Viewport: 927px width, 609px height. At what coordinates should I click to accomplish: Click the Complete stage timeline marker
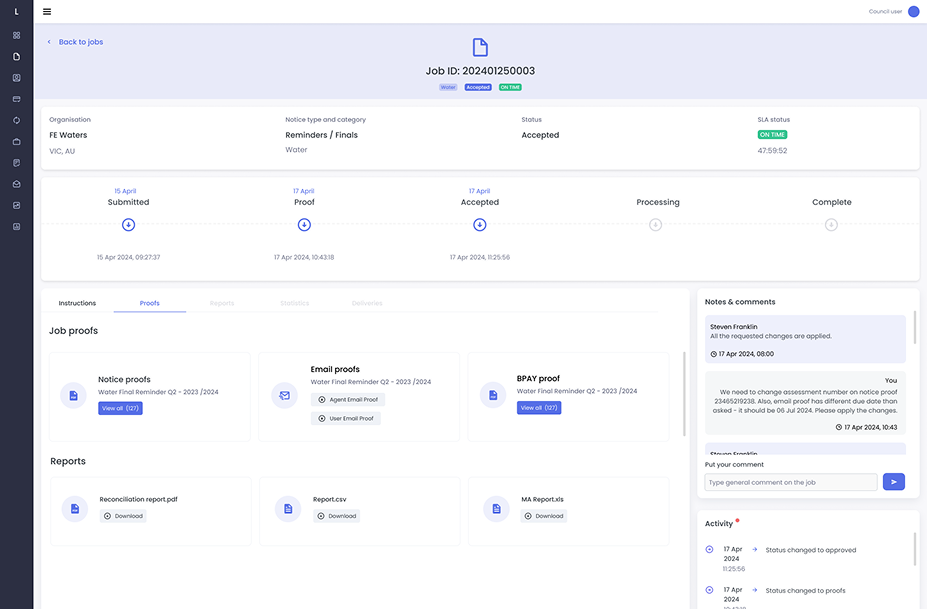pos(831,225)
